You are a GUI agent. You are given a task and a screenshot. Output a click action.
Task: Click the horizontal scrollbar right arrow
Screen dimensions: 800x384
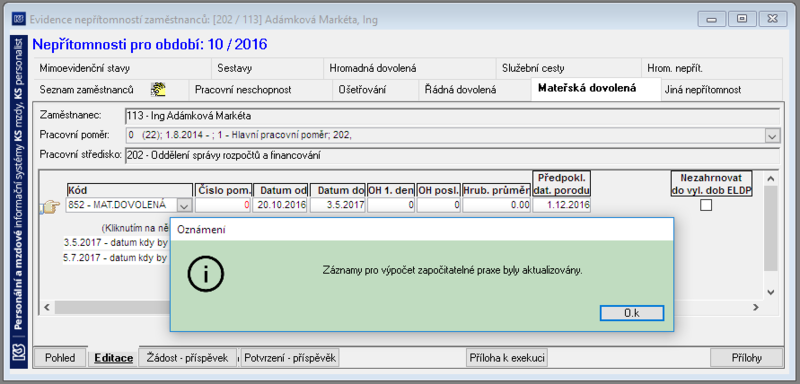(x=756, y=307)
